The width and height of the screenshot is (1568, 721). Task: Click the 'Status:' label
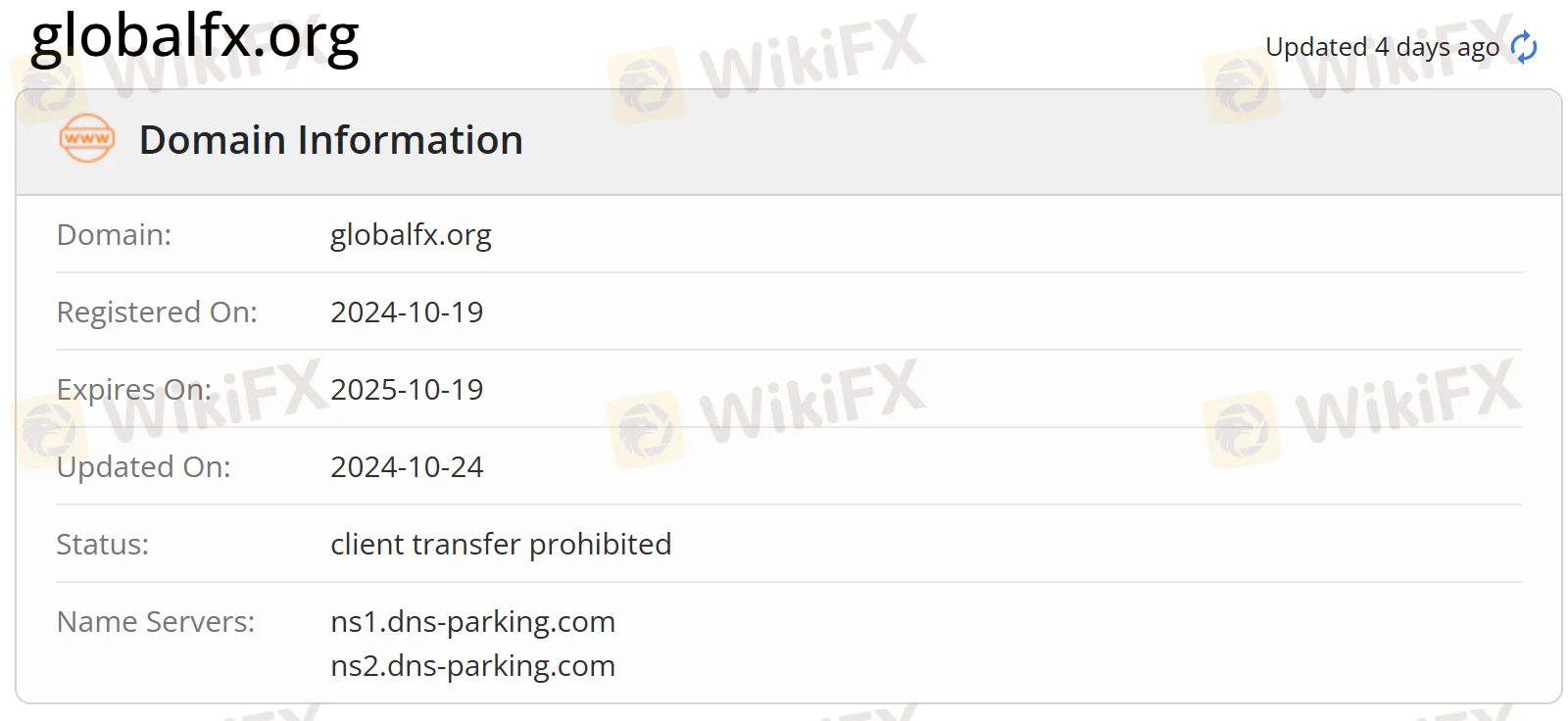point(103,545)
